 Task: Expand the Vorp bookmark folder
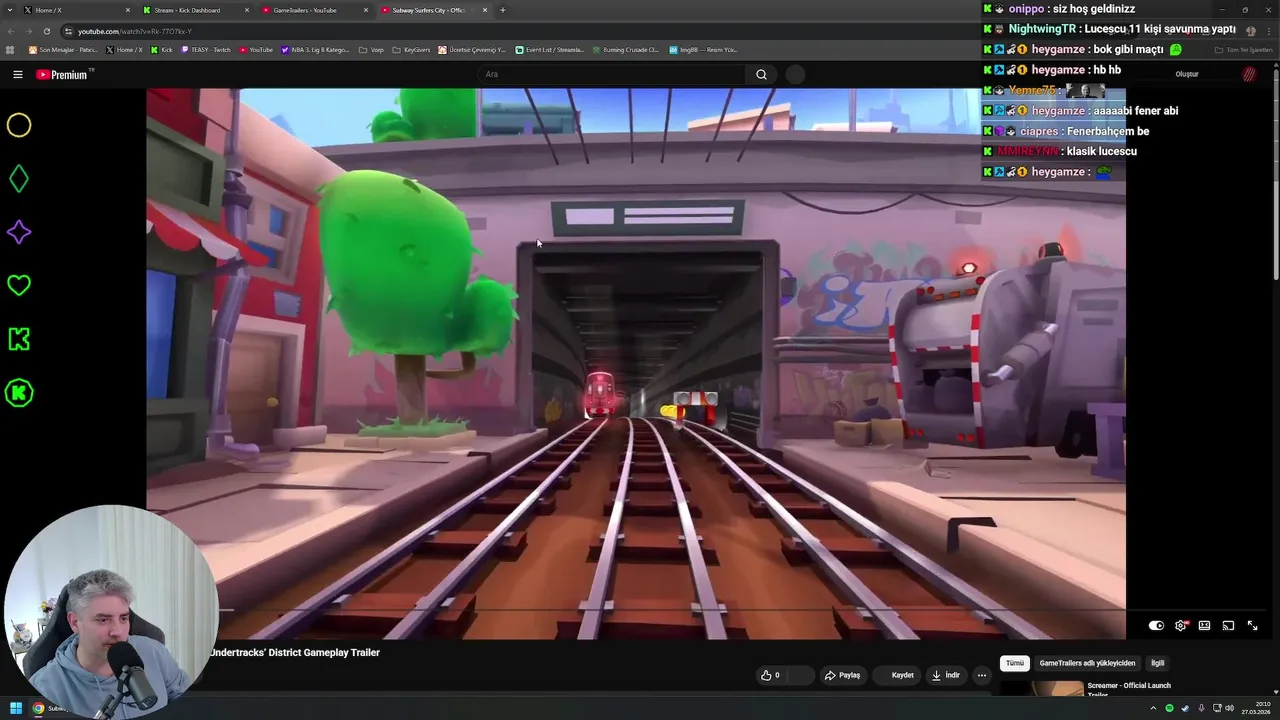coord(371,50)
